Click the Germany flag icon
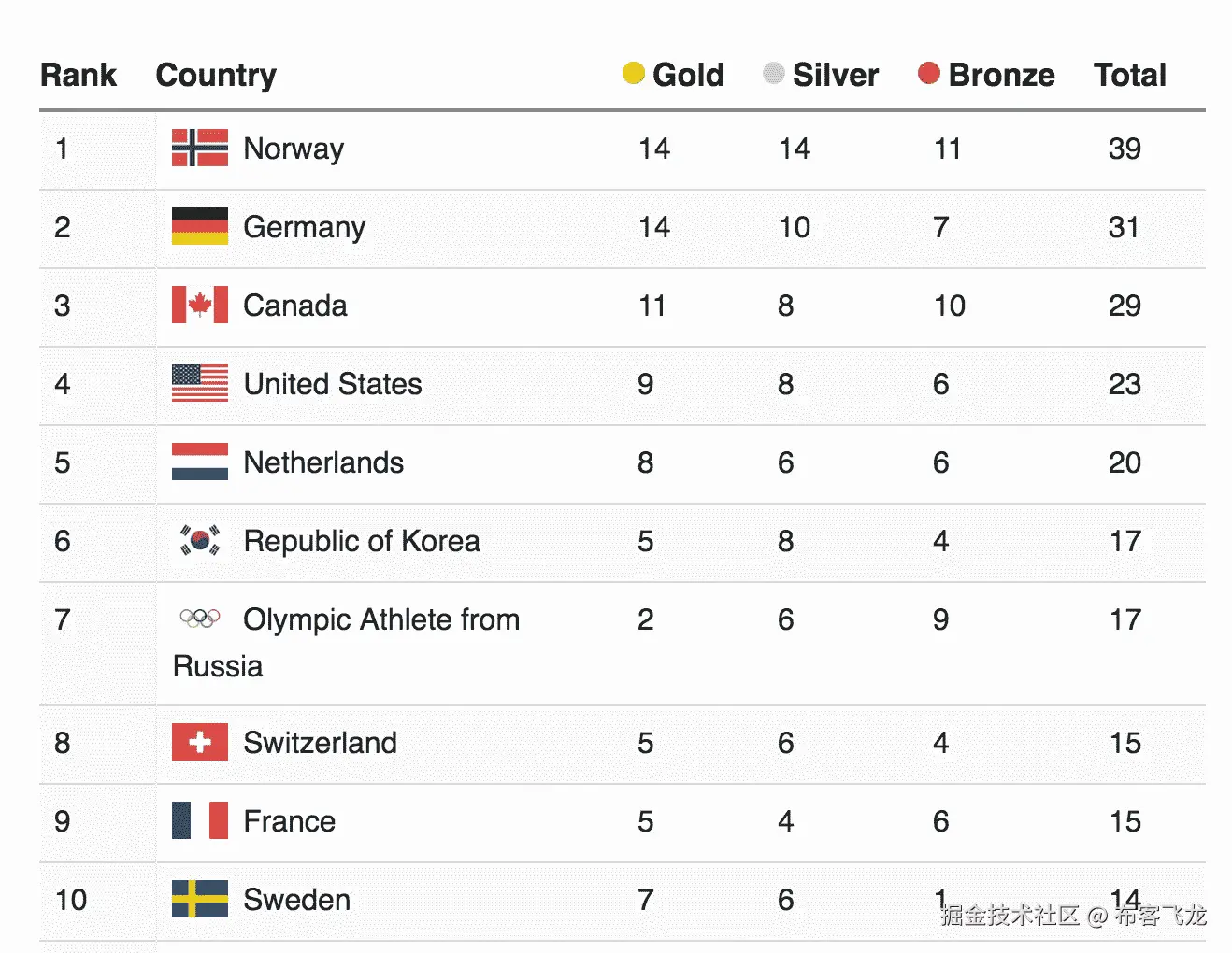Viewport: 1232px width, 953px height. (199, 227)
